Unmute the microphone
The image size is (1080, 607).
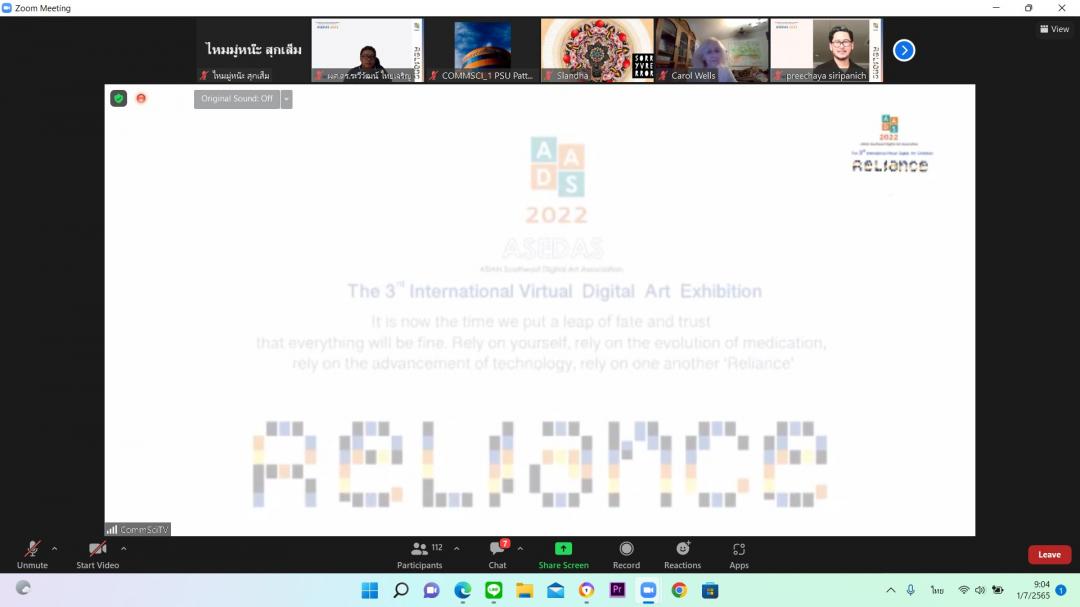(x=32, y=549)
